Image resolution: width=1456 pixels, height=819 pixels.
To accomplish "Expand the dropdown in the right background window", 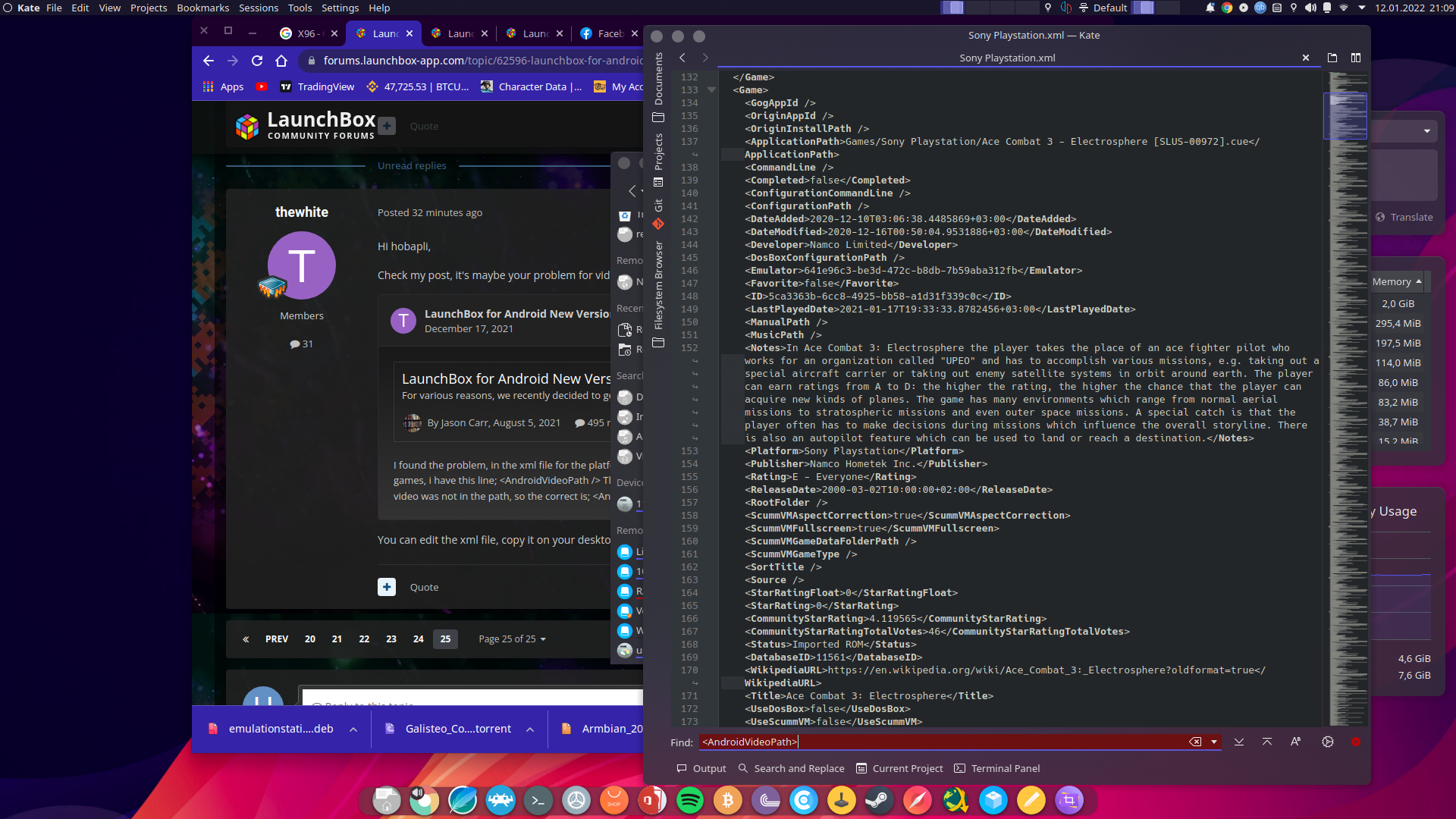I will point(1427,131).
